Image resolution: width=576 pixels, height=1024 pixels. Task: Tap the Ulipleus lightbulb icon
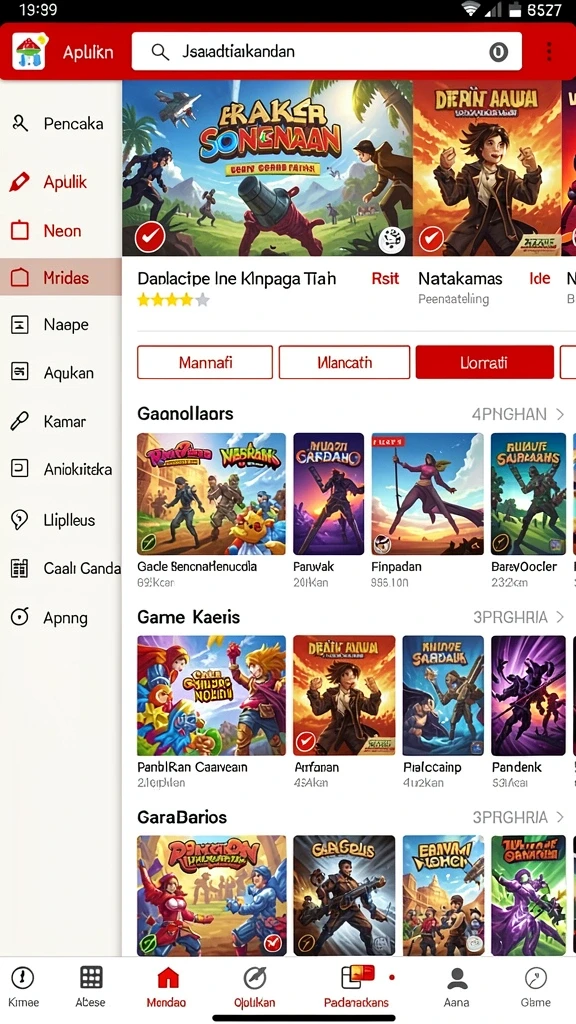point(20,520)
